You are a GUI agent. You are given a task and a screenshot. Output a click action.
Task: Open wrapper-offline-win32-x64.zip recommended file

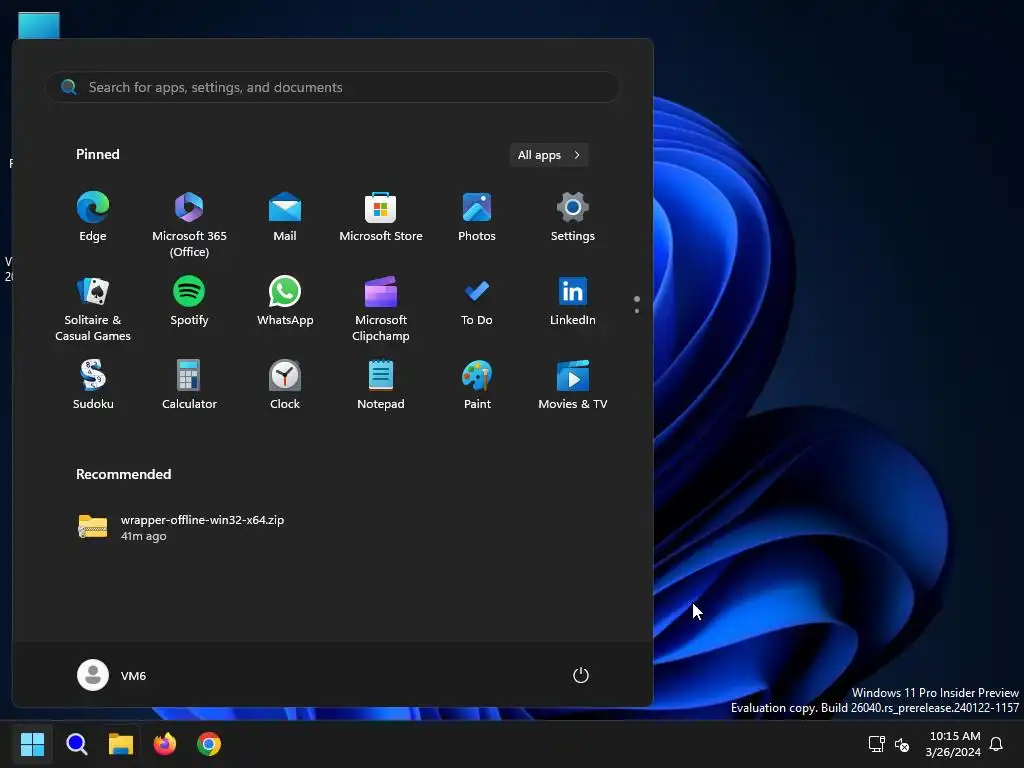coord(180,527)
